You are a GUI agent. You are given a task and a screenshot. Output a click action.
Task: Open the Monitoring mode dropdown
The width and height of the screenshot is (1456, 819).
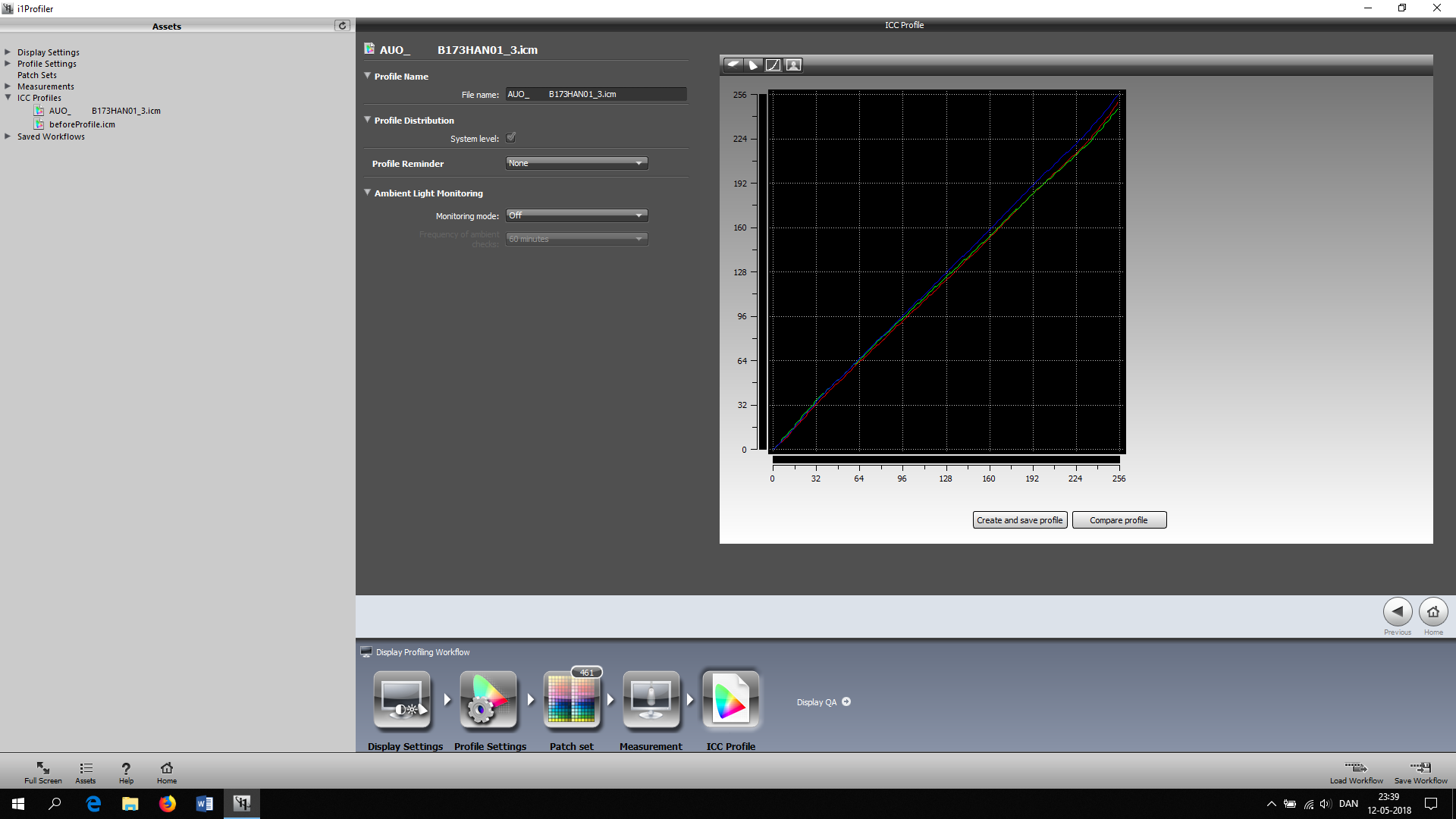pos(576,215)
